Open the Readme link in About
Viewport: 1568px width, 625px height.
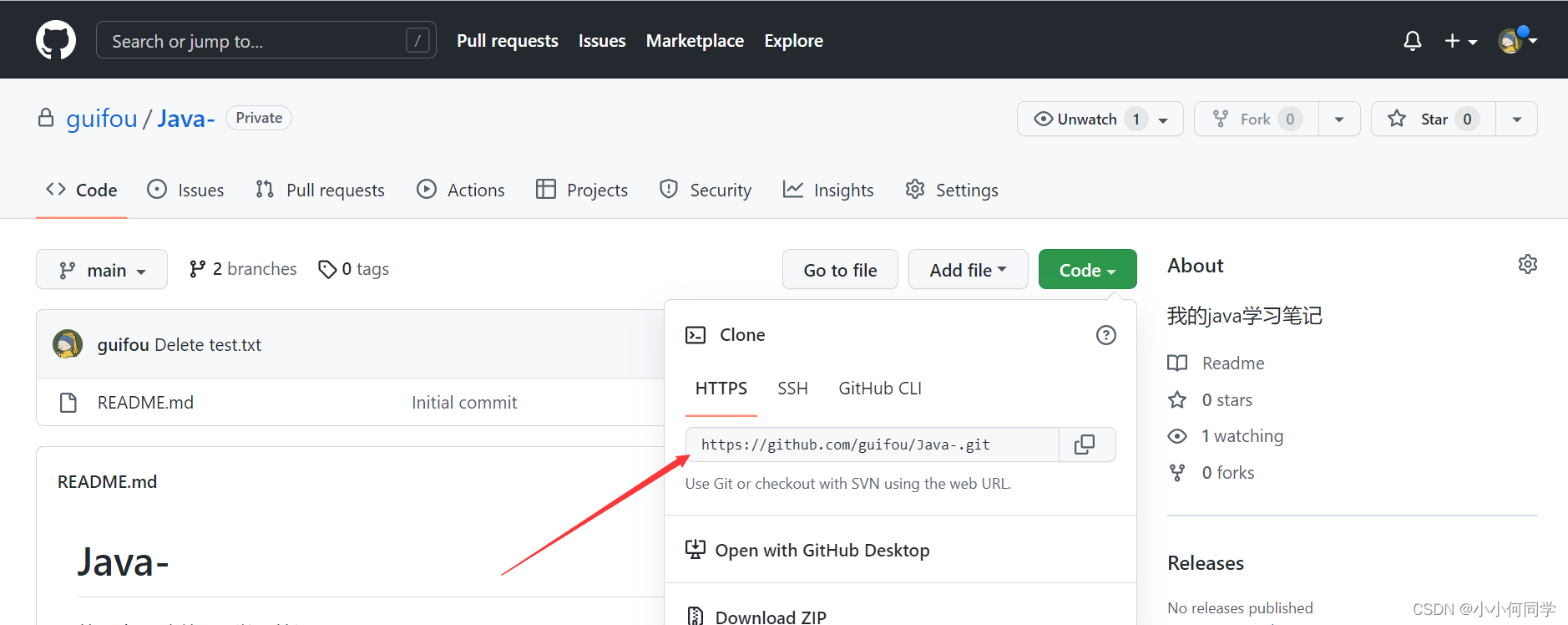[1232, 363]
